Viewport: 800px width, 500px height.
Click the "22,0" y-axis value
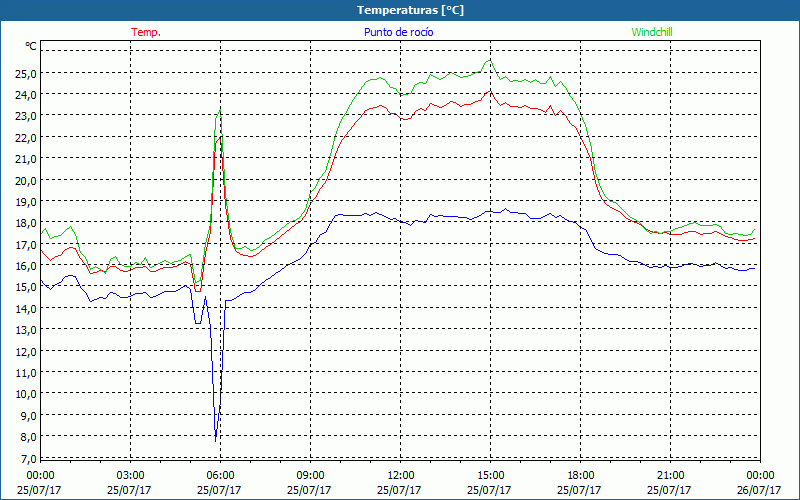[x=26, y=138]
